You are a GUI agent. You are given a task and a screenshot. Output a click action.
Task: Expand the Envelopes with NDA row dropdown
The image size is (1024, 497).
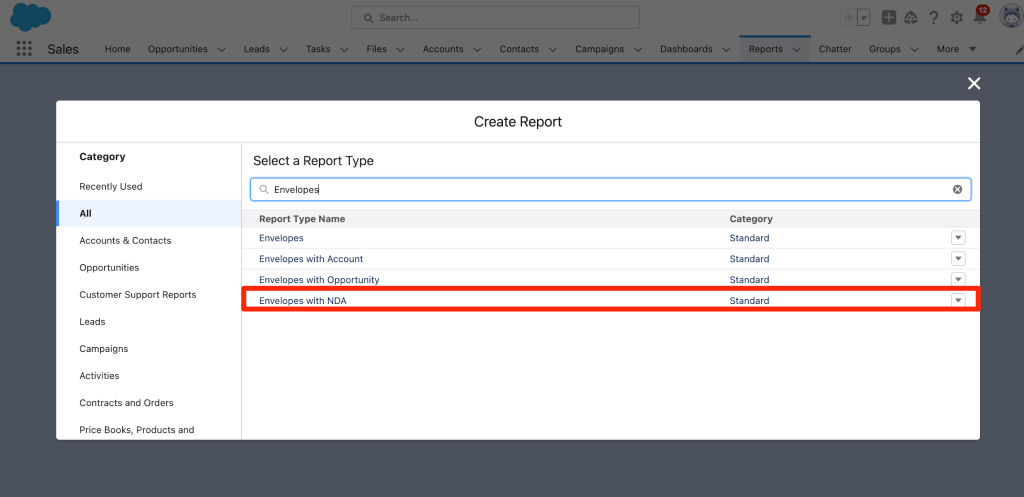958,300
